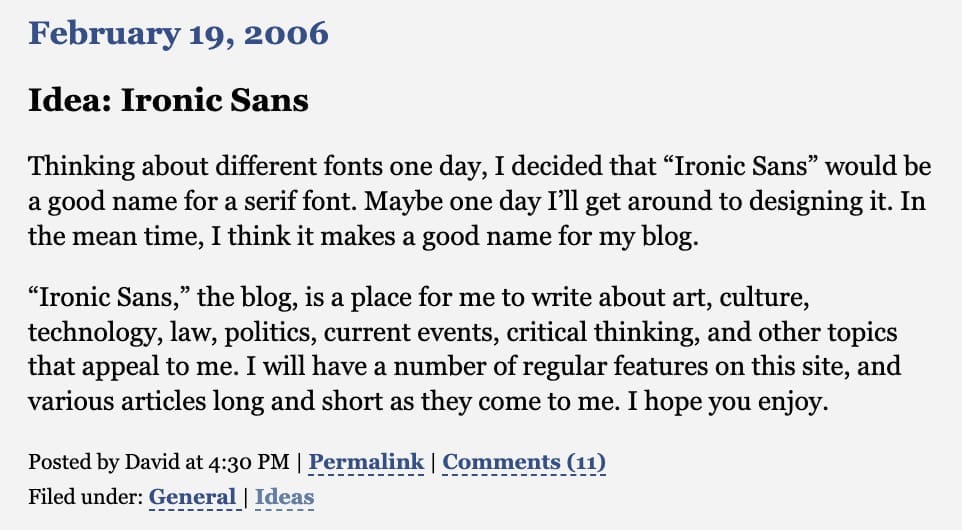
Task: Click the February 19, 2006 date heading
Action: click(x=179, y=33)
